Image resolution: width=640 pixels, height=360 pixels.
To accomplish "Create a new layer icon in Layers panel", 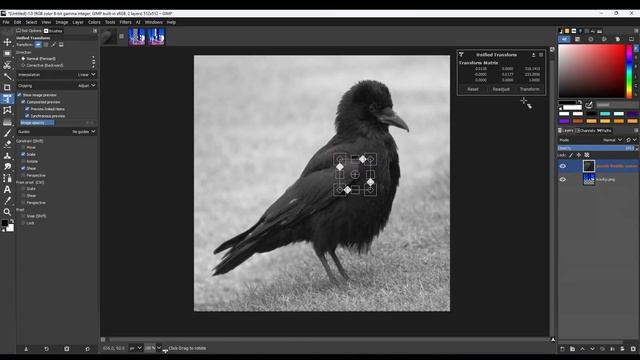I will pos(562,349).
